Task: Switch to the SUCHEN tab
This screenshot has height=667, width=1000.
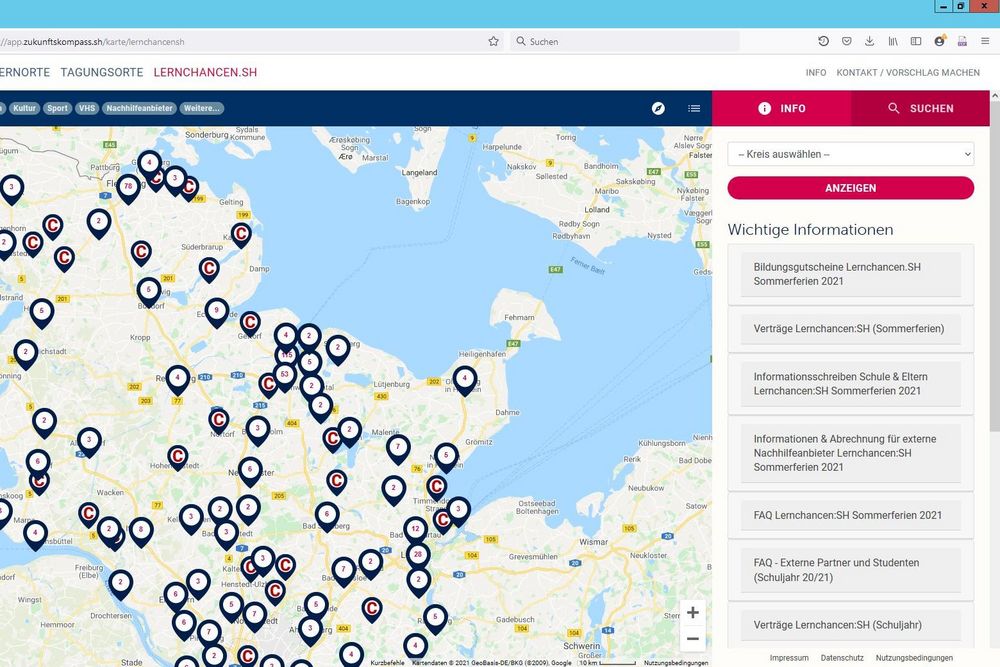Action: pos(920,108)
